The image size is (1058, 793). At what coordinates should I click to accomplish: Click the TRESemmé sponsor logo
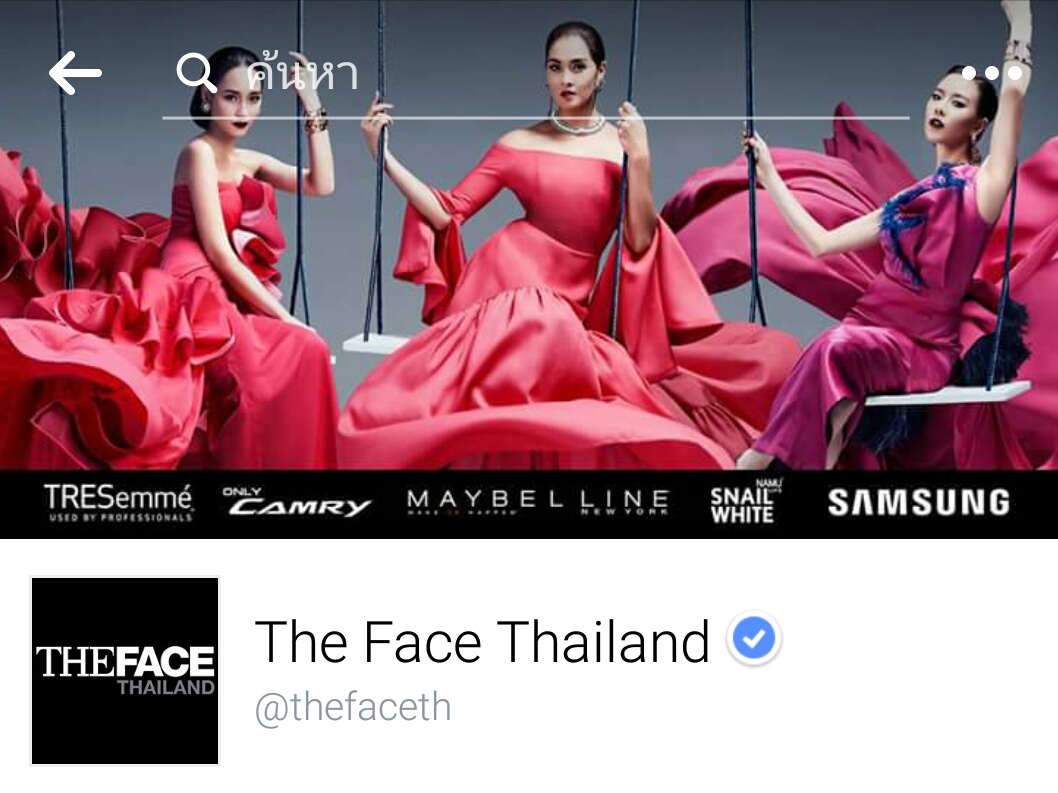click(119, 503)
